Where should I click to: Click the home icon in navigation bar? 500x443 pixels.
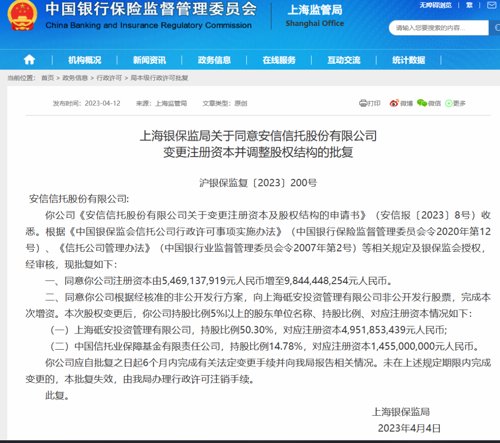[29, 60]
